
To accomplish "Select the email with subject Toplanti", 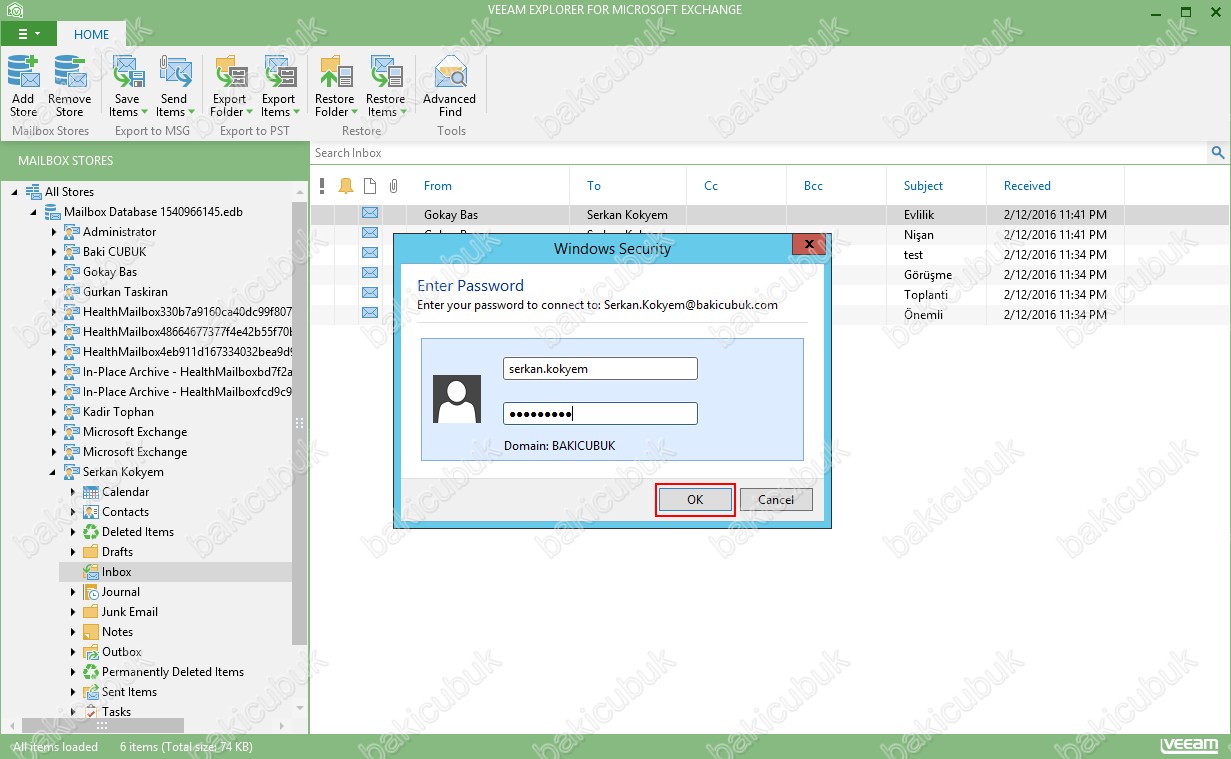I will pos(769,295).
